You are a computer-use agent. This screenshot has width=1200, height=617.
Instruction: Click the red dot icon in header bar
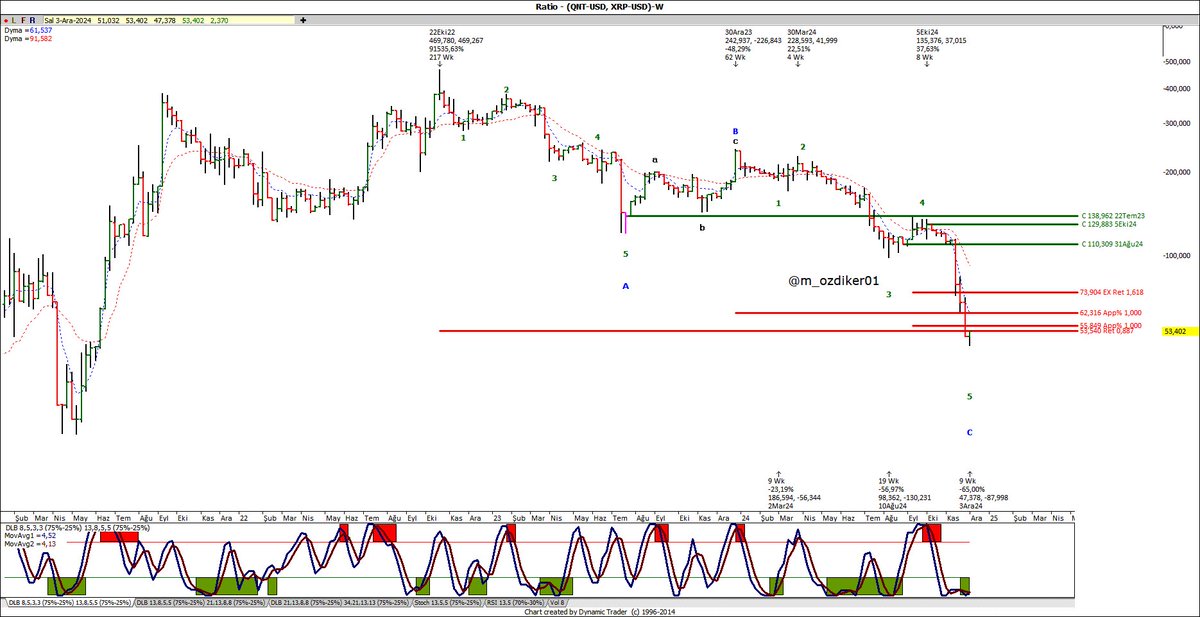click(x=8, y=19)
